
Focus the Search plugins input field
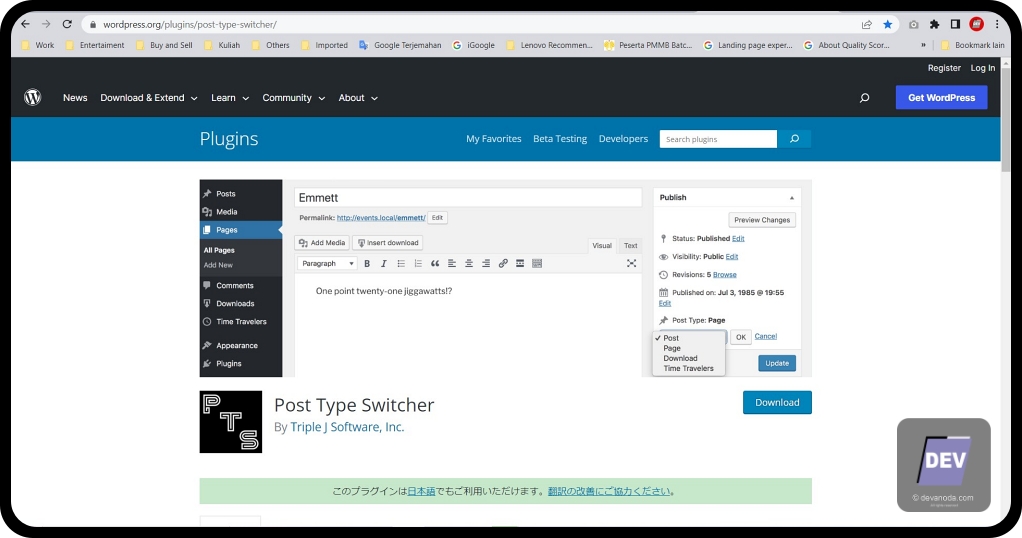click(x=718, y=139)
